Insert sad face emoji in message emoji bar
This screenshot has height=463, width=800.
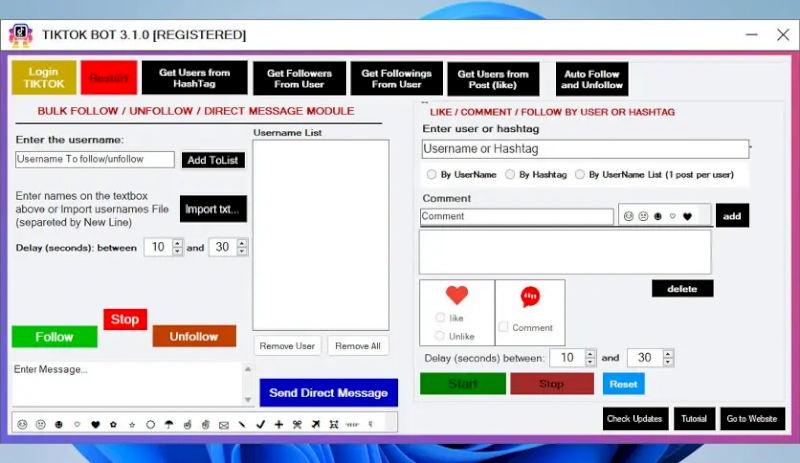40,424
